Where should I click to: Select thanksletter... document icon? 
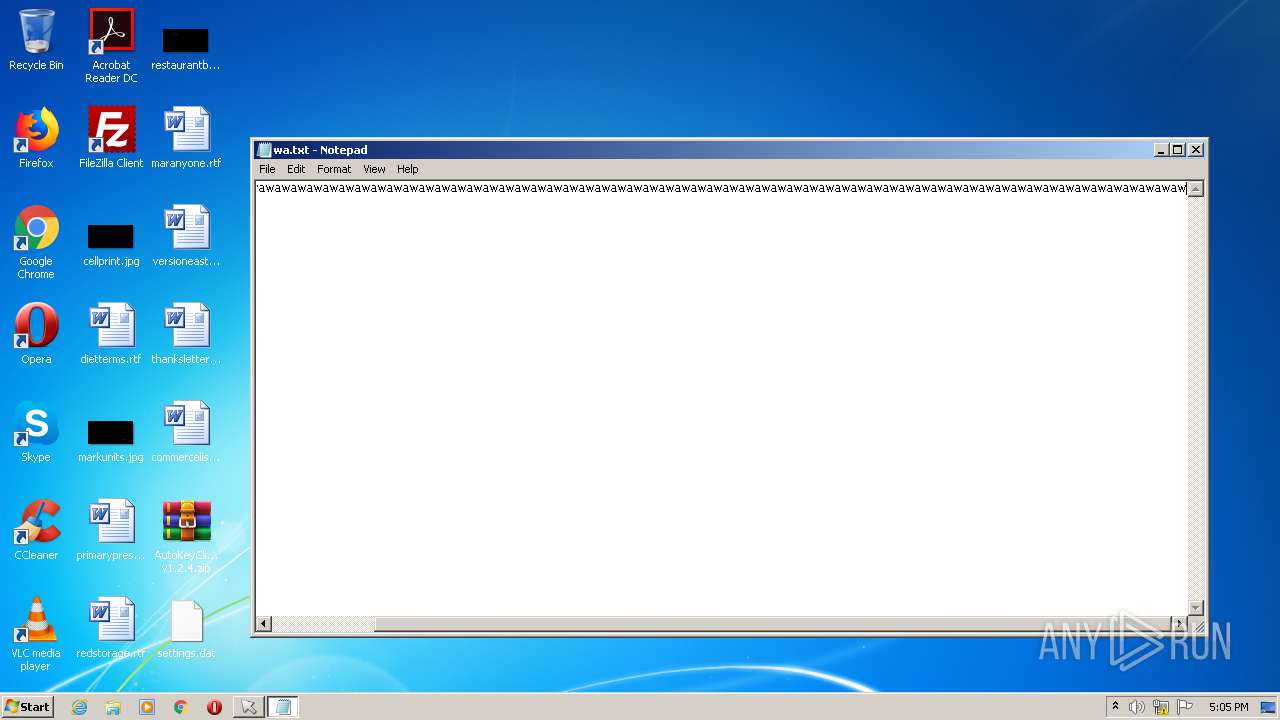(x=186, y=334)
